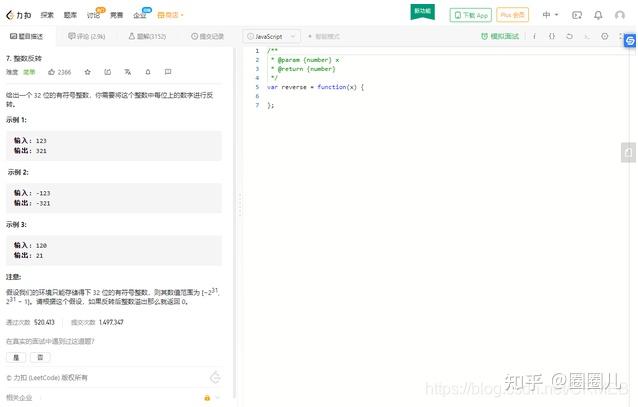
Task: Click example 3 output value 21
Action: pos(39,256)
